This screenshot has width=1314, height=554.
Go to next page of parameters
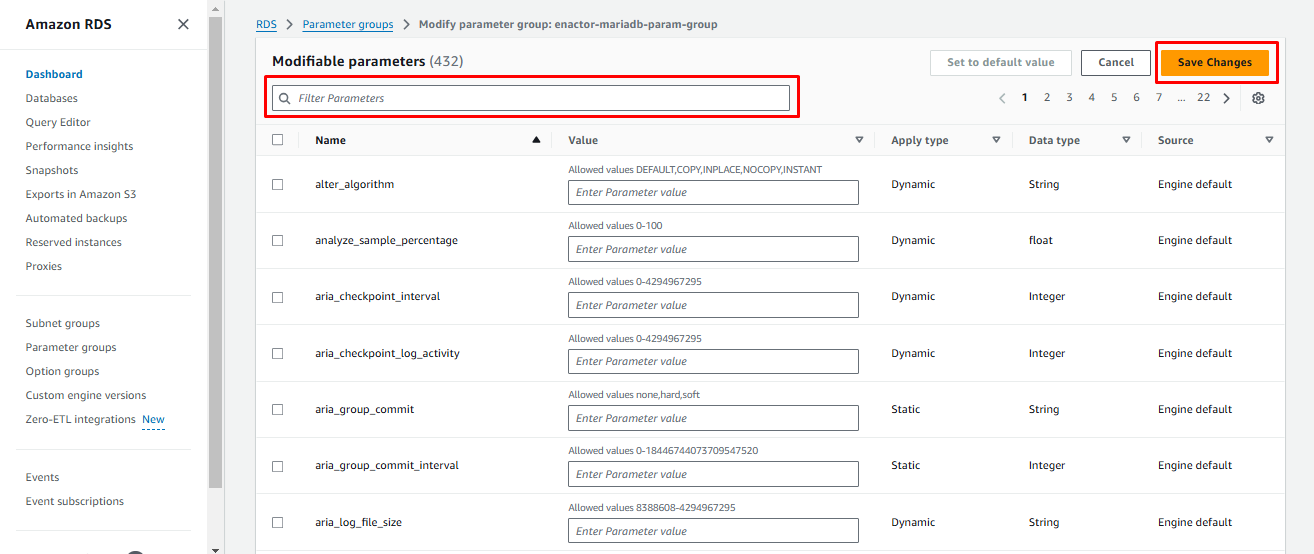point(1226,98)
